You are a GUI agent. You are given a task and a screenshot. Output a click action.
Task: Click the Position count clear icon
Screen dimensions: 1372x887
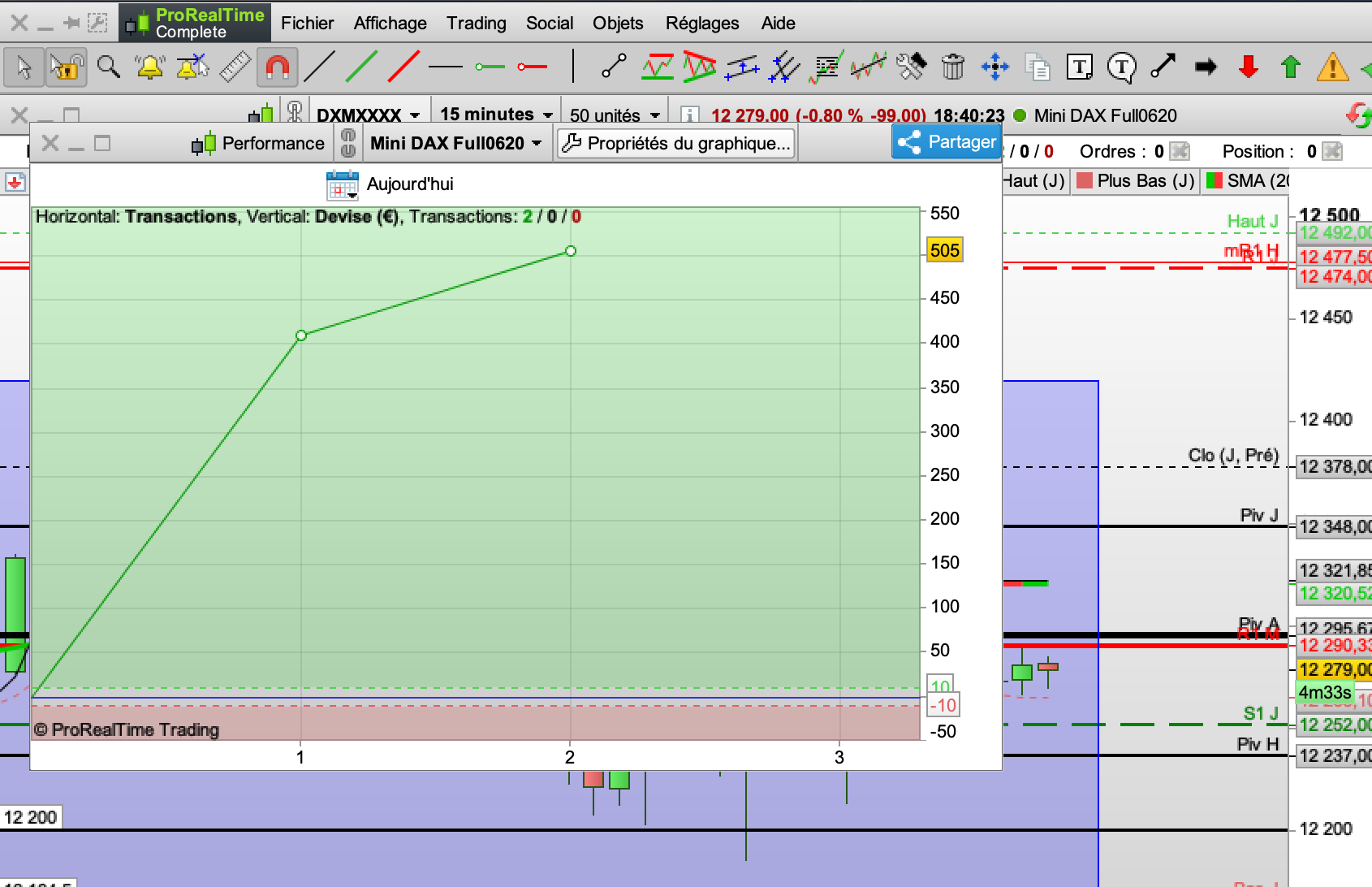(x=1332, y=151)
